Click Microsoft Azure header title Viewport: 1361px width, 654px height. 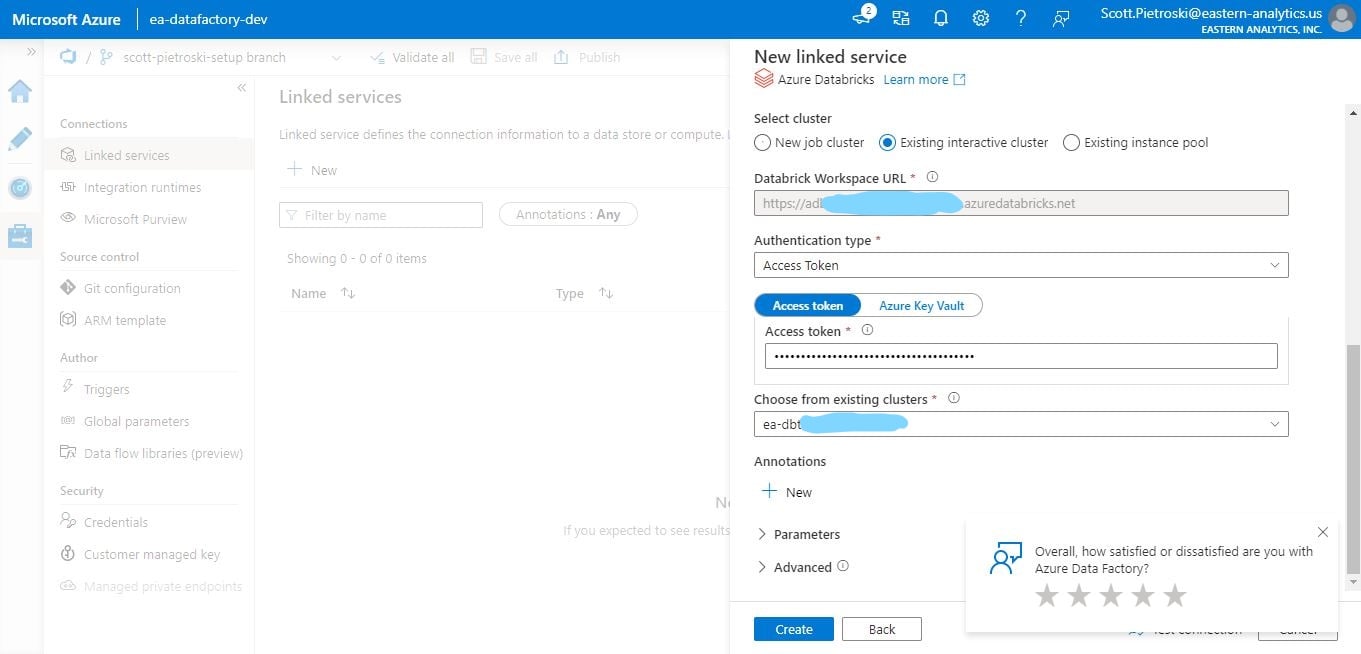pyautogui.click(x=66, y=19)
